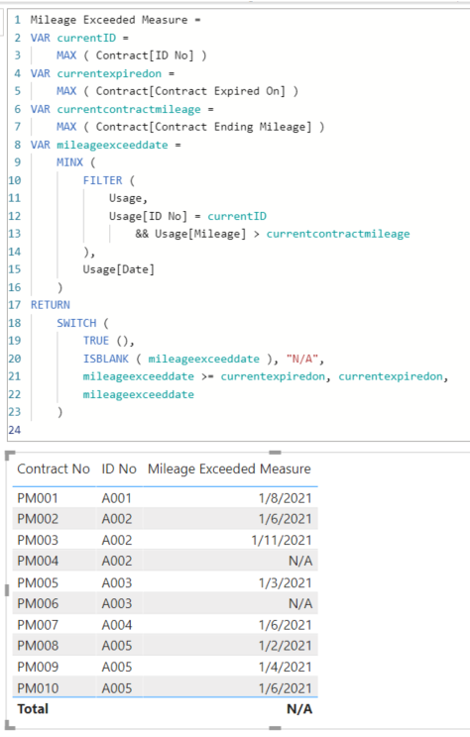Click the Usage, table reference line 11
Image resolution: width=470 pixels, height=737 pixels.
pyautogui.click(x=128, y=198)
